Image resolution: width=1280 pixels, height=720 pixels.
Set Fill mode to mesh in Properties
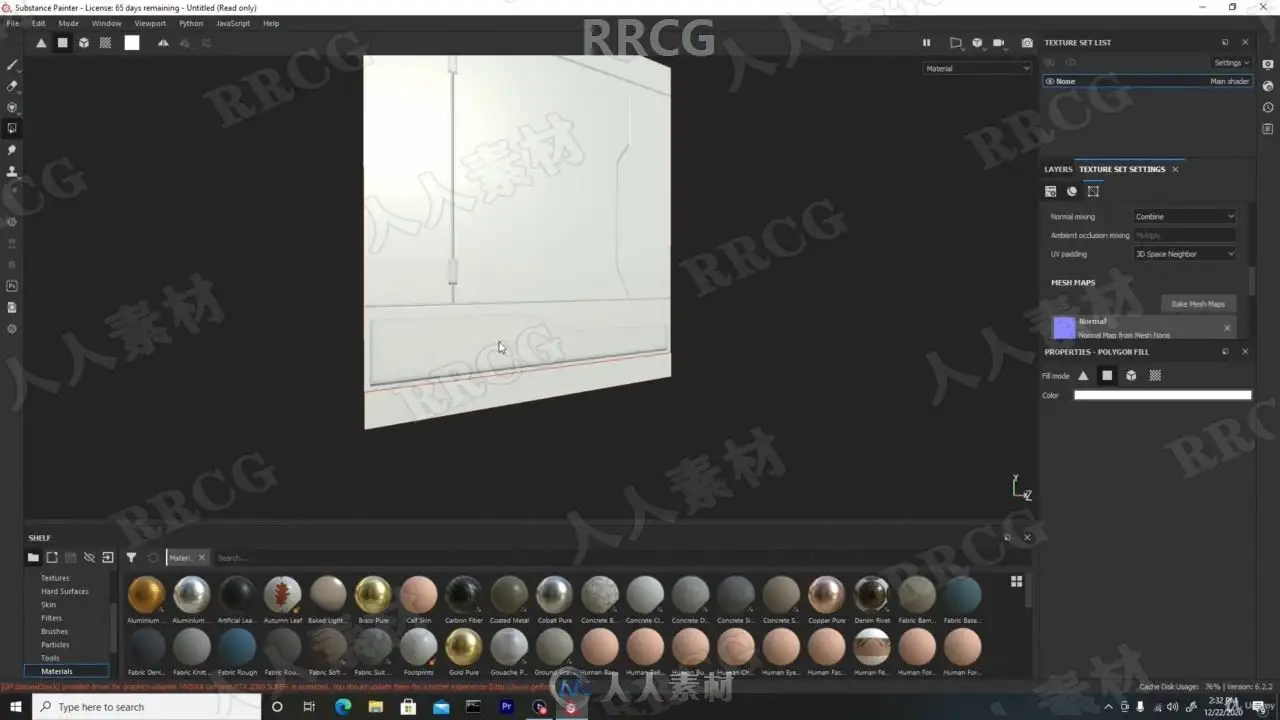click(1131, 376)
